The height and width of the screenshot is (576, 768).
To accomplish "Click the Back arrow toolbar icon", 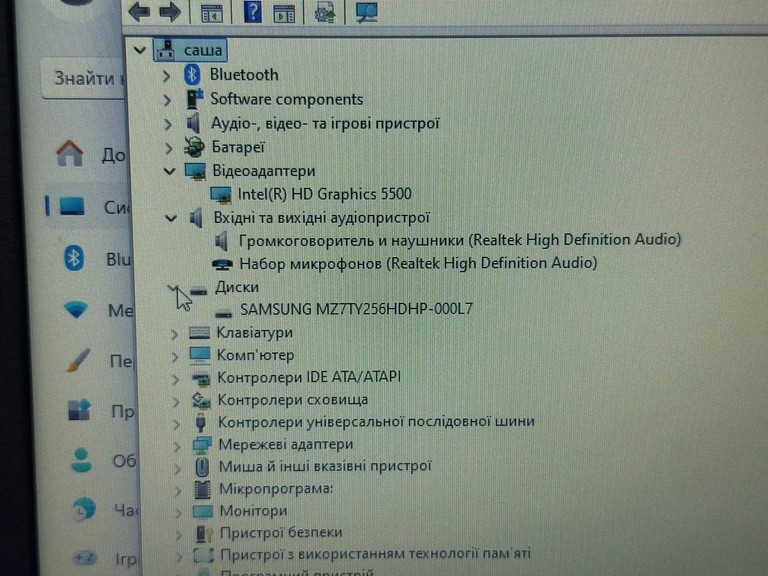I will (x=139, y=11).
